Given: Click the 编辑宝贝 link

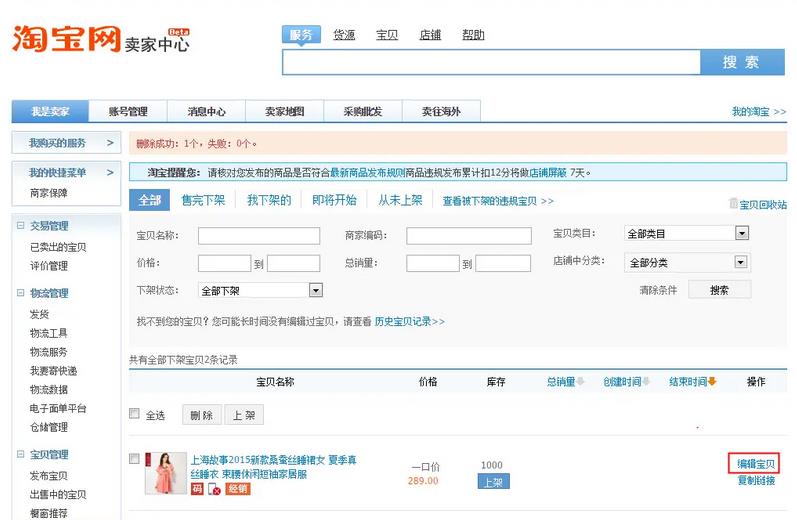Looking at the screenshot, I should pos(756,463).
